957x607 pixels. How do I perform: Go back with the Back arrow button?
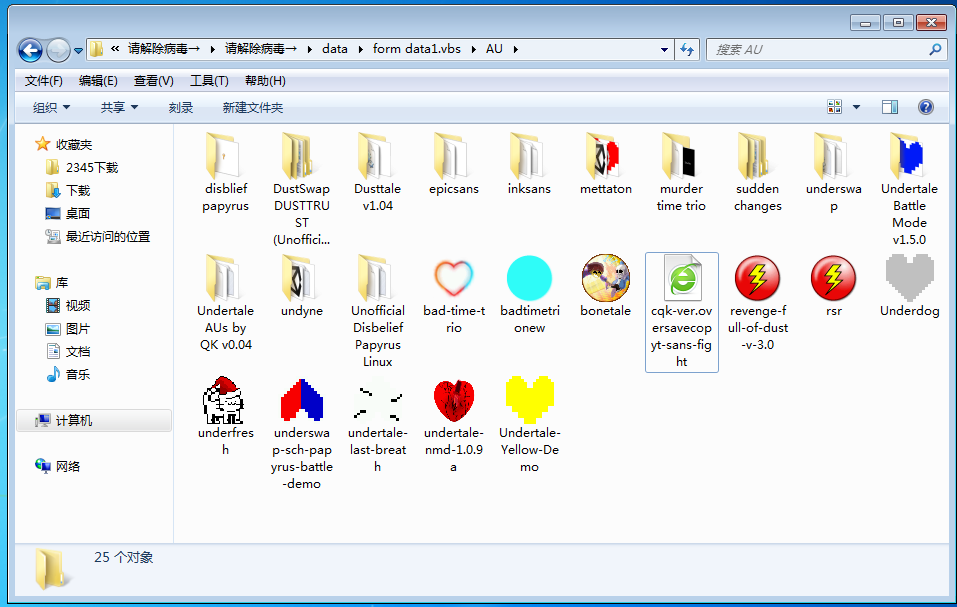coord(30,50)
